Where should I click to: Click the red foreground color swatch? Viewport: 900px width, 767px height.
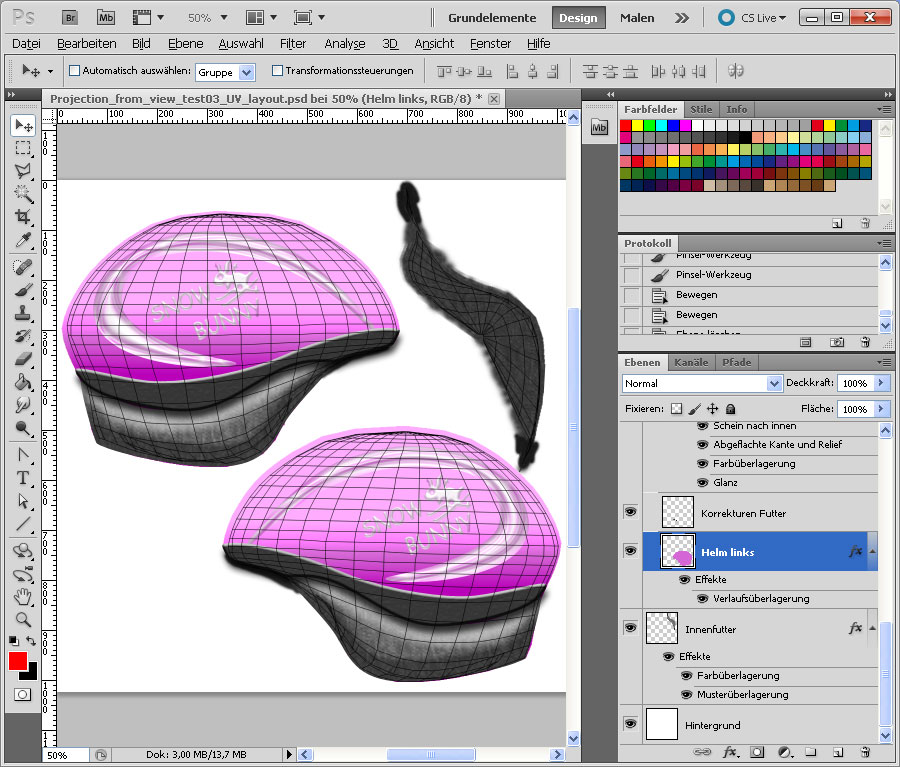click(18, 660)
